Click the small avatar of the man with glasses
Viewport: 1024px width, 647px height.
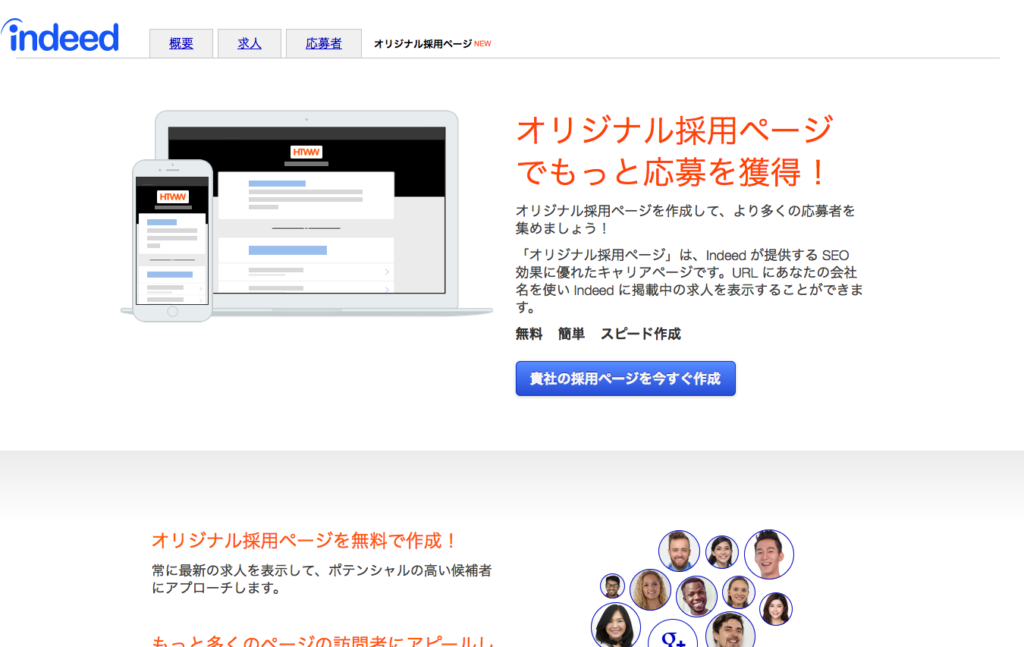[613, 584]
